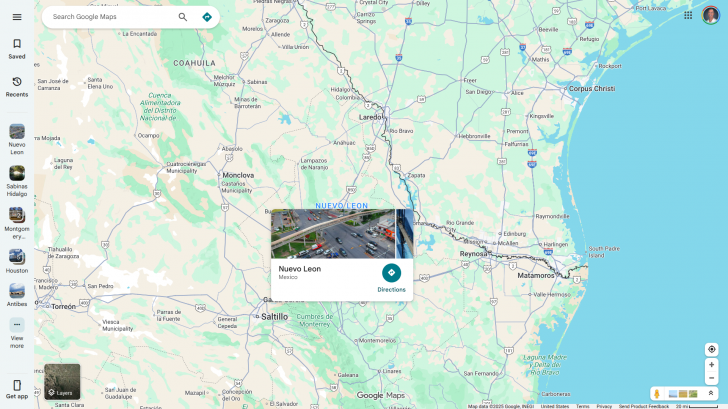Open Saved places in the sidebar

(17, 48)
